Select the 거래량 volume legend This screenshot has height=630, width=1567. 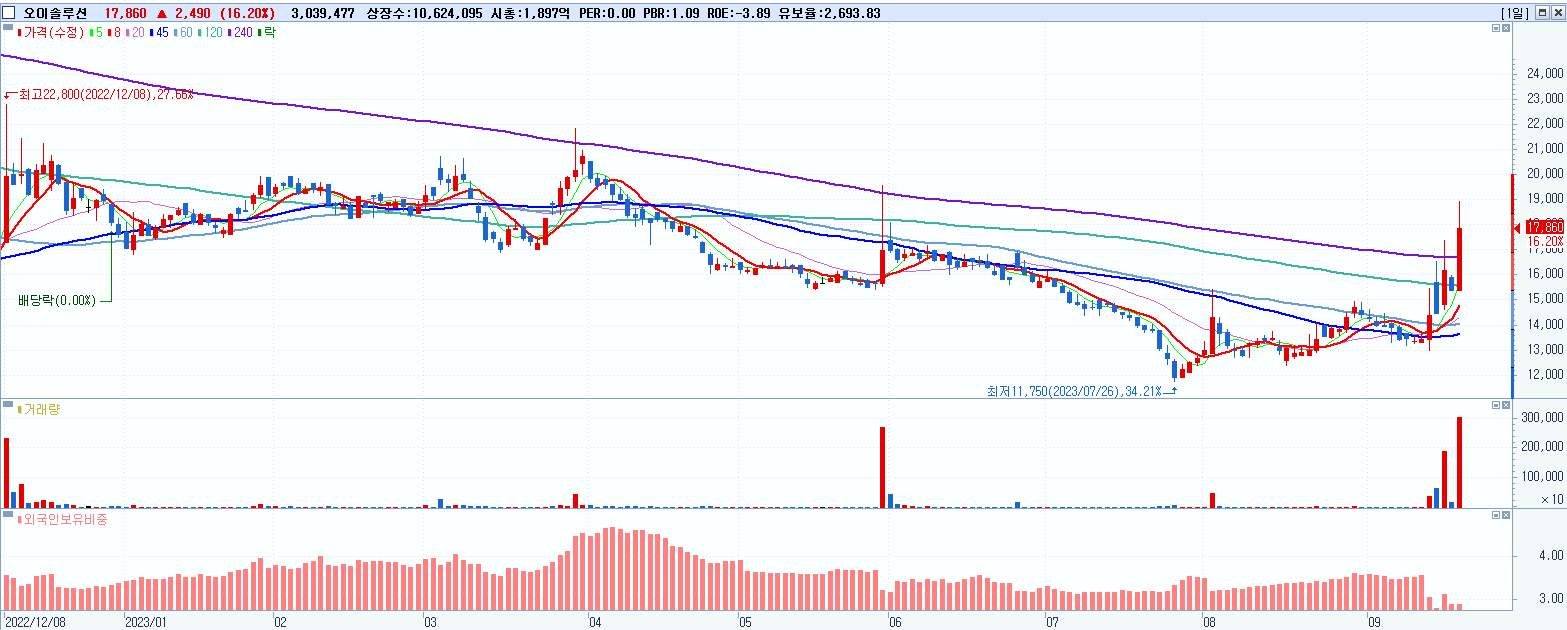coord(41,408)
